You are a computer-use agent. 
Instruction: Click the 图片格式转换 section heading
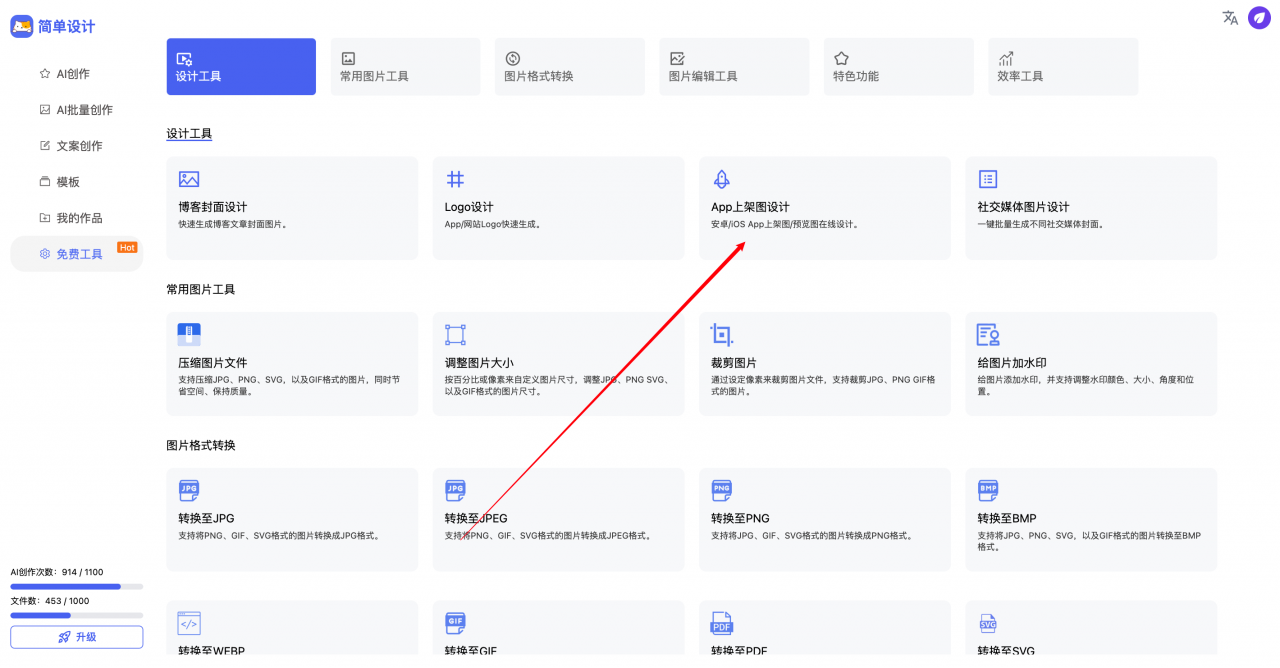click(201, 446)
